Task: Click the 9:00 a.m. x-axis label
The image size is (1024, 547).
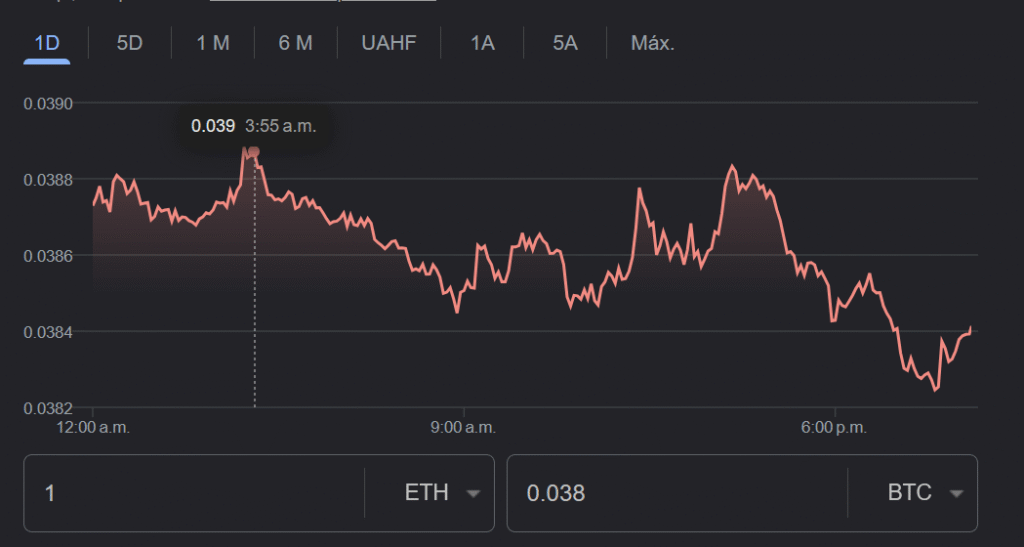Action: (463, 428)
